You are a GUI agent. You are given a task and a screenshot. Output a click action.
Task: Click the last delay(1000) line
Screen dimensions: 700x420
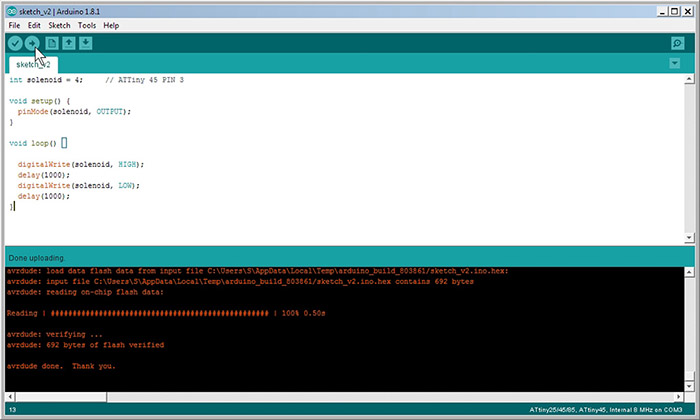coord(44,196)
